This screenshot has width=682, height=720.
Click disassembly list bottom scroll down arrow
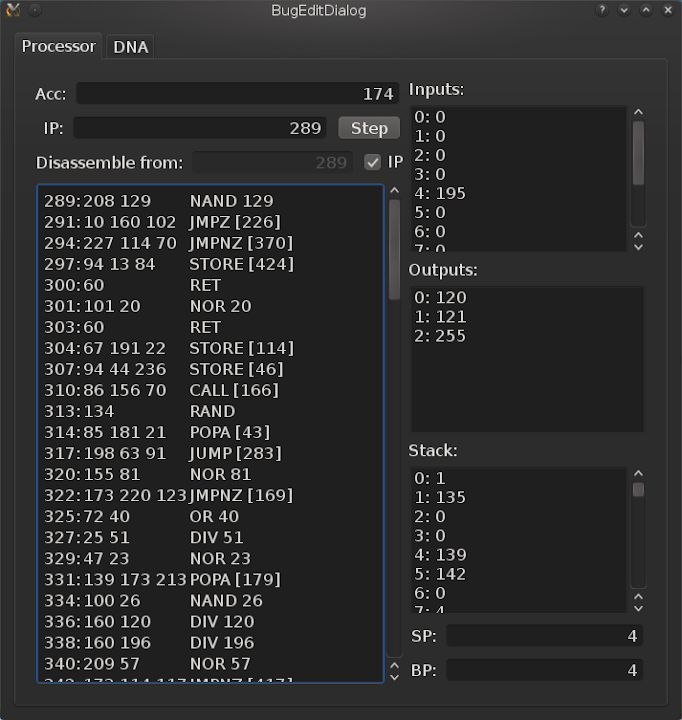tap(394, 677)
